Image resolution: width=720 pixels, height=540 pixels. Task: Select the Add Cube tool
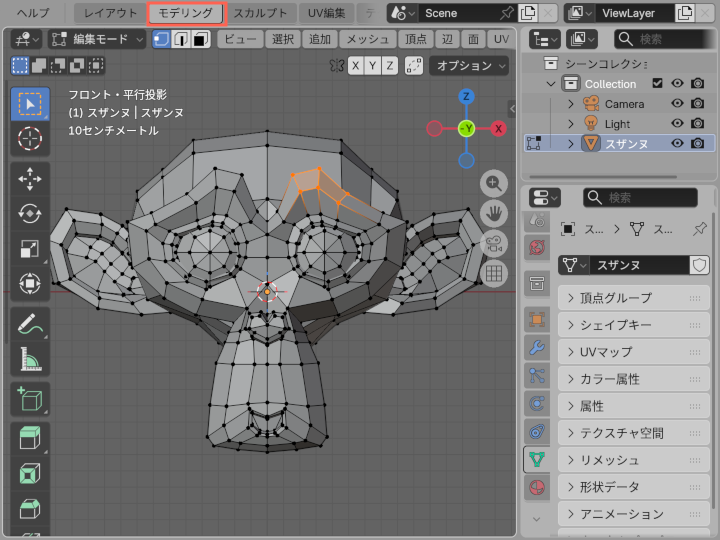tap(30, 399)
